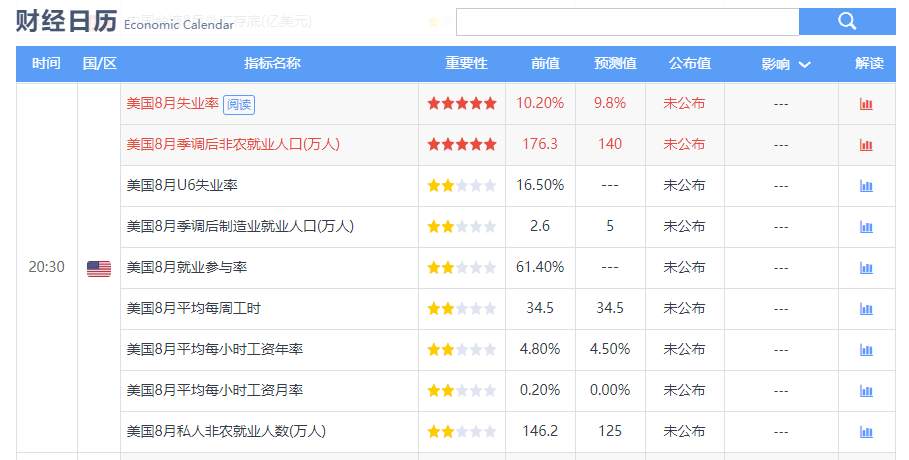Click the 公布值 column header
909x460 pixels.
point(689,63)
